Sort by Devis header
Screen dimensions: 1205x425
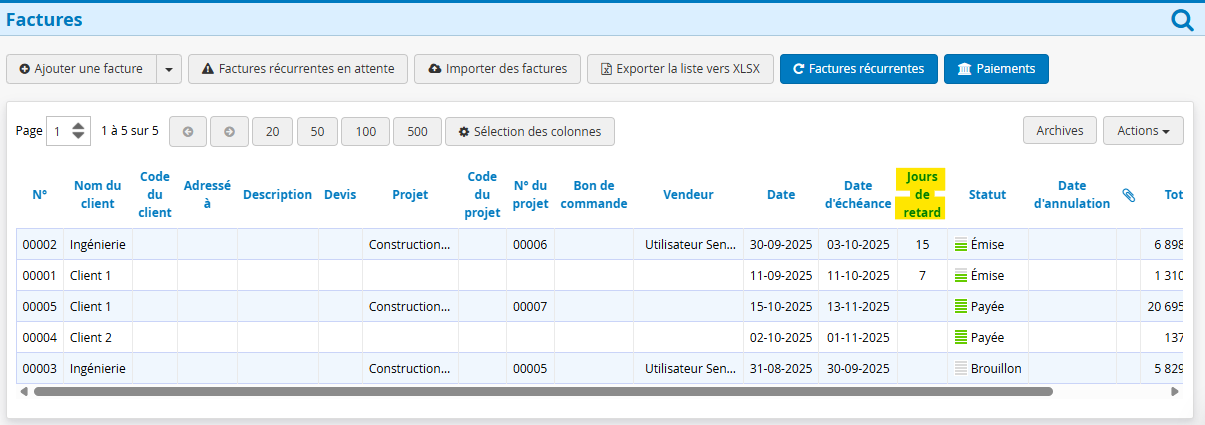(x=340, y=195)
